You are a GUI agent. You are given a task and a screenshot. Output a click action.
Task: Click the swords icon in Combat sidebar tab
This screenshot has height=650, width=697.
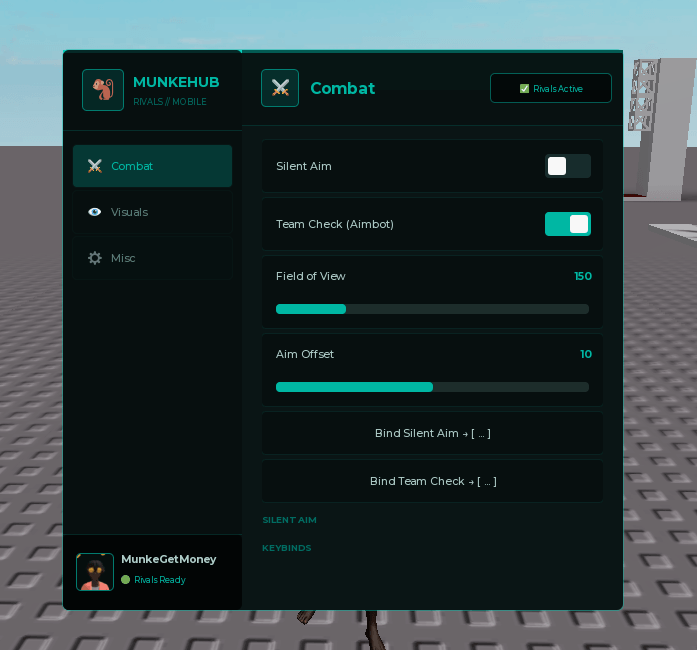click(95, 166)
